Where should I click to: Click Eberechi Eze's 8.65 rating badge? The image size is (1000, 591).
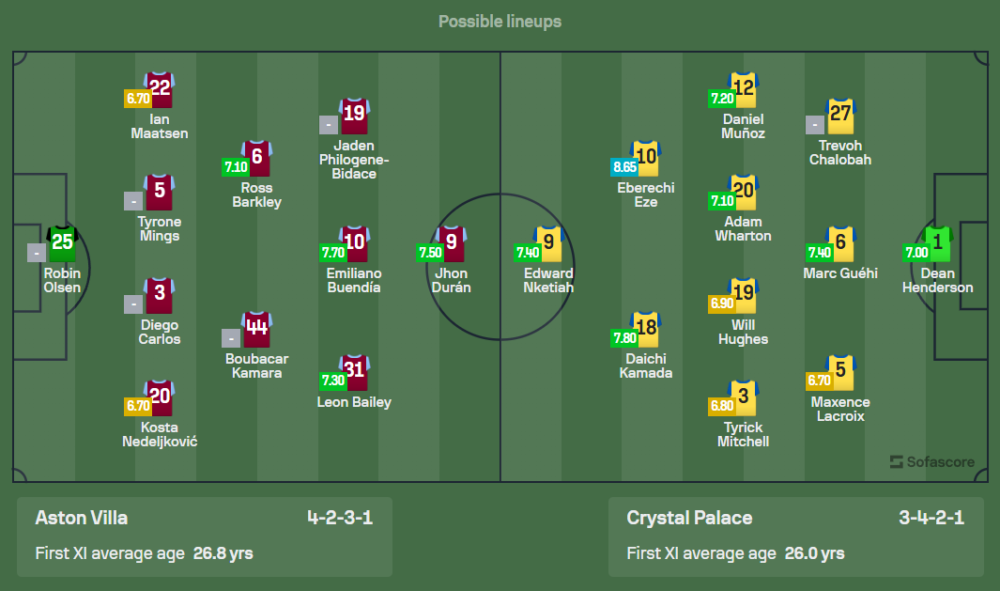[625, 166]
